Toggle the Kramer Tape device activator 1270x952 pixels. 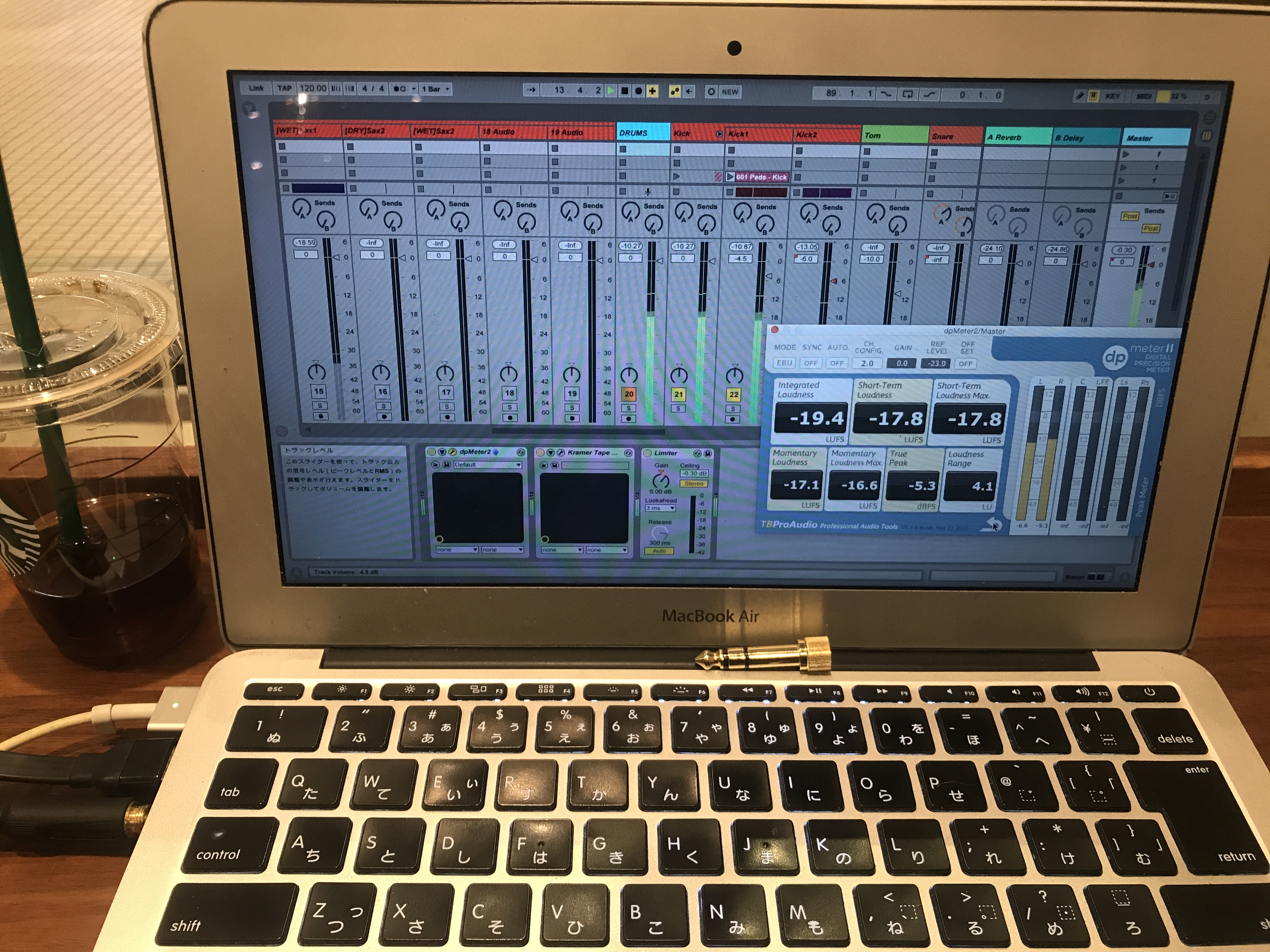point(540,453)
